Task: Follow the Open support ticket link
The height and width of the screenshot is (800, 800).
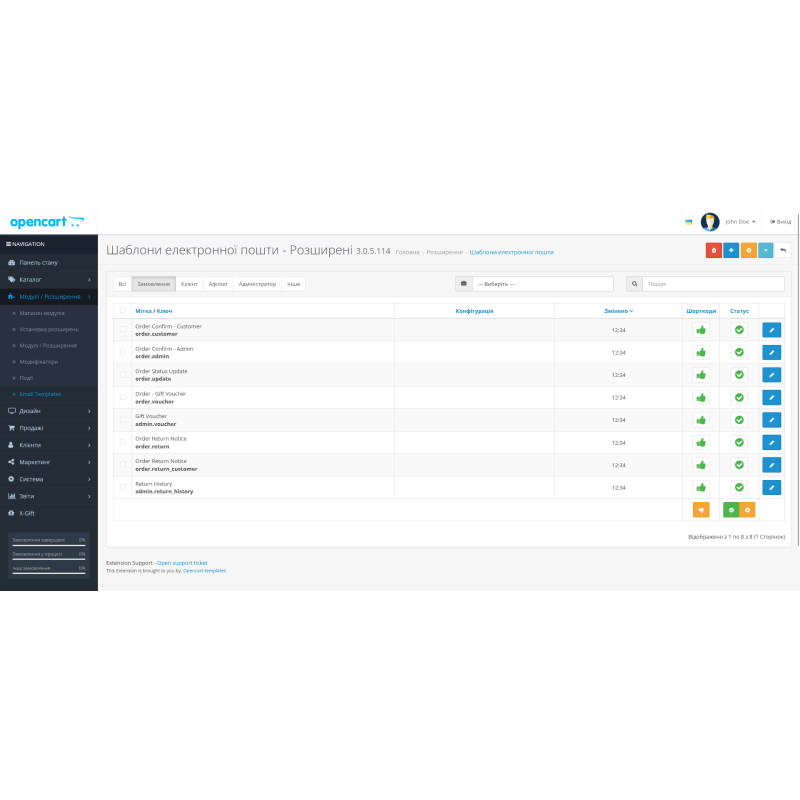Action: (x=182, y=562)
